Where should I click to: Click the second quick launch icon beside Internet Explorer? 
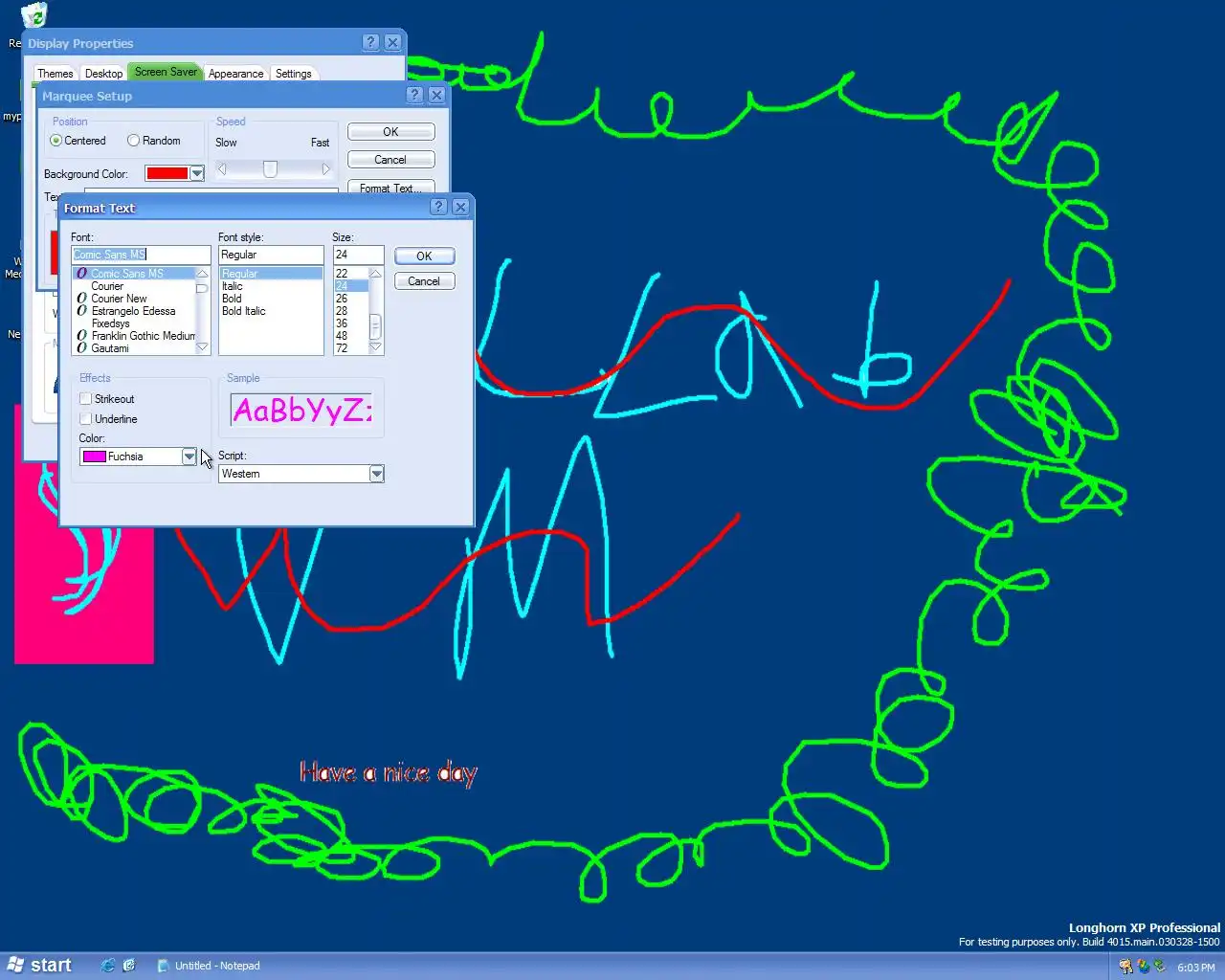pos(129,966)
